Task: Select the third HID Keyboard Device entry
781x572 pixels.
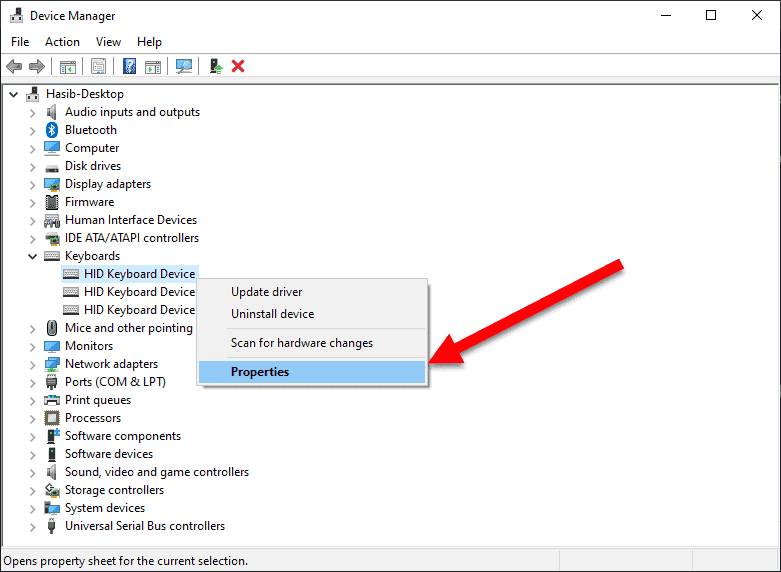Action: coord(139,310)
